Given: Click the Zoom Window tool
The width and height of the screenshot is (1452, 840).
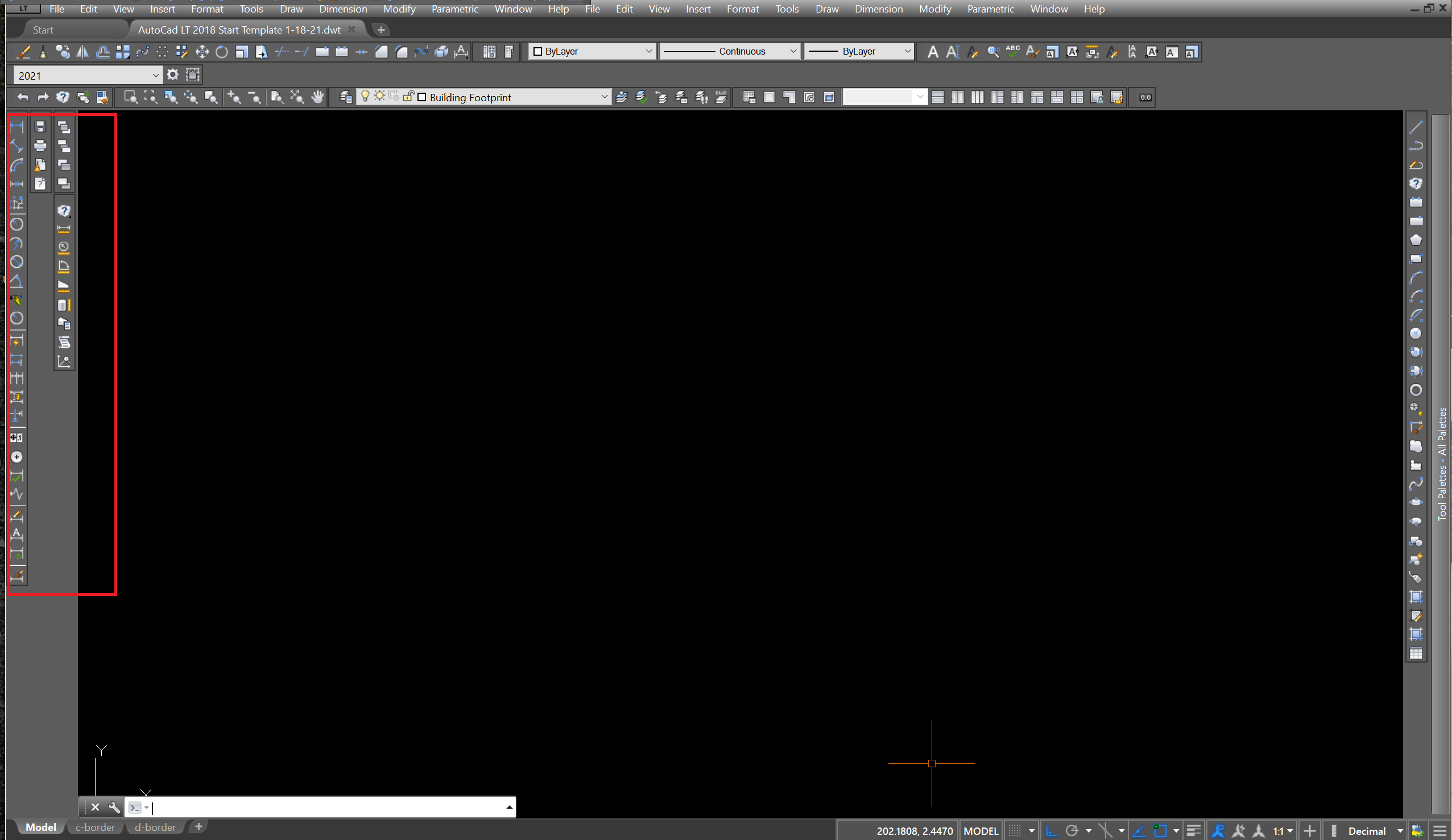Looking at the screenshot, I should (x=131, y=97).
